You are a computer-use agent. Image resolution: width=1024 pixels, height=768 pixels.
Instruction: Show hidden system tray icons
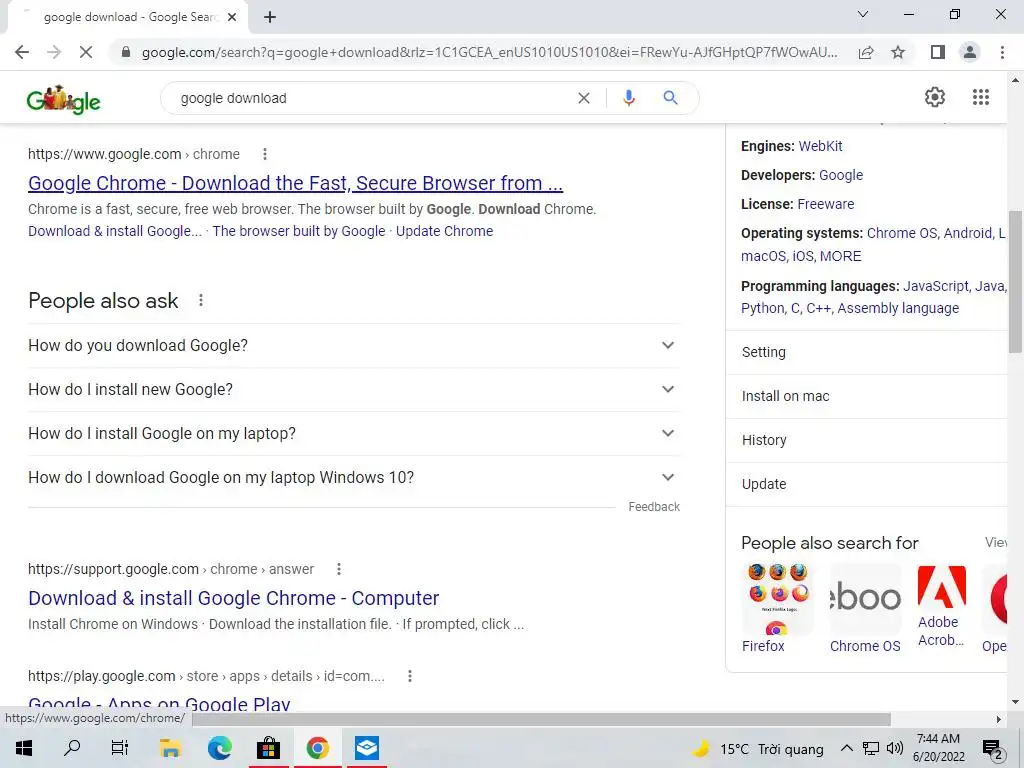coord(846,748)
